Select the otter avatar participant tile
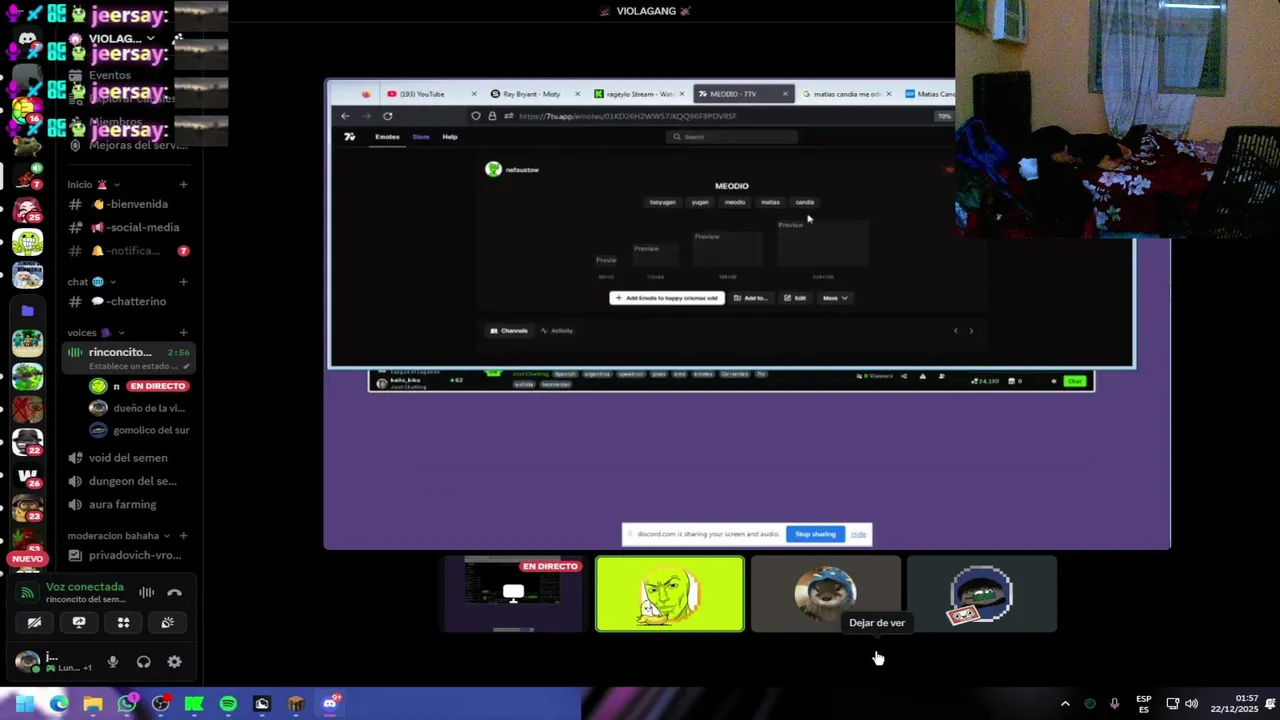The width and height of the screenshot is (1280, 720). click(826, 594)
